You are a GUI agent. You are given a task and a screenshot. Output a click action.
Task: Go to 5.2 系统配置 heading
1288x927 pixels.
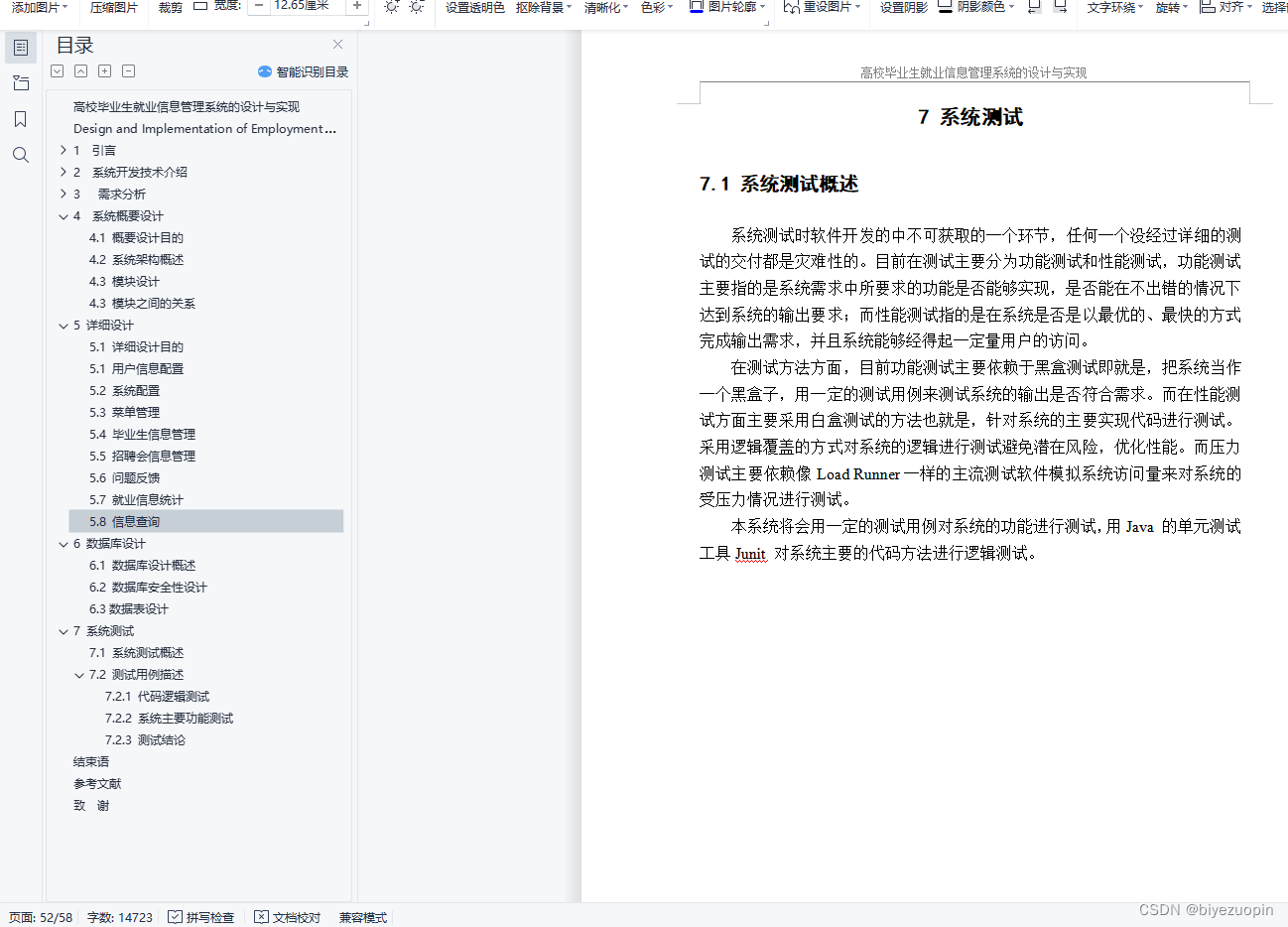coord(124,390)
